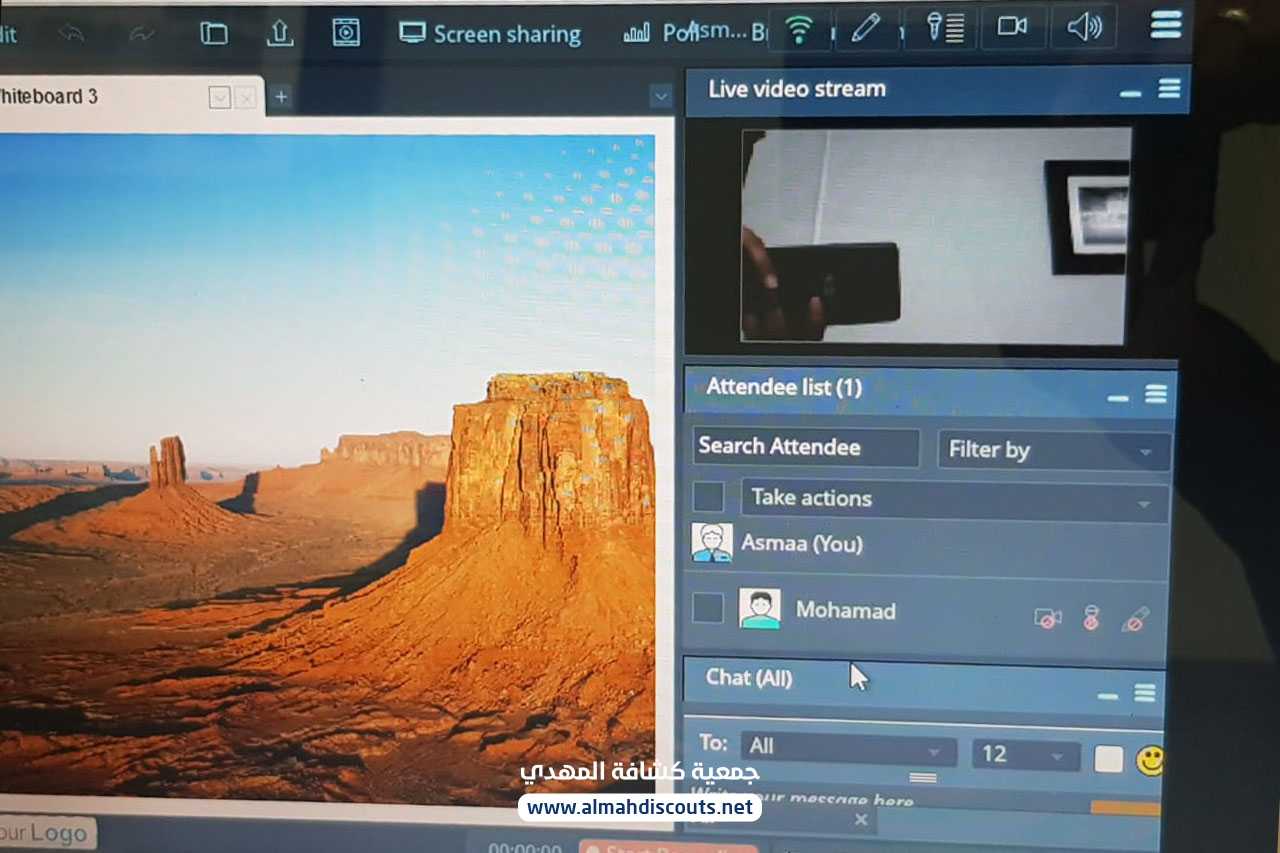Click the pencil annotation icon in top bar
1280x853 pixels.
tap(865, 28)
